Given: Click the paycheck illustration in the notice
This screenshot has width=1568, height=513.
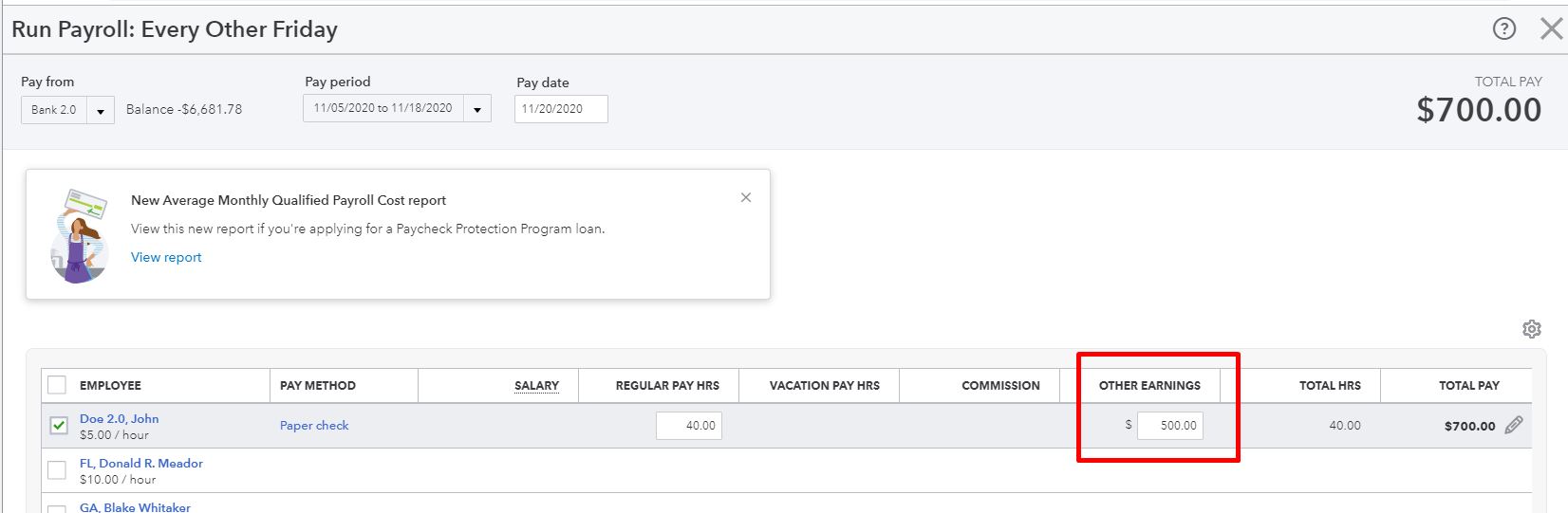Looking at the screenshot, I should point(81,236).
